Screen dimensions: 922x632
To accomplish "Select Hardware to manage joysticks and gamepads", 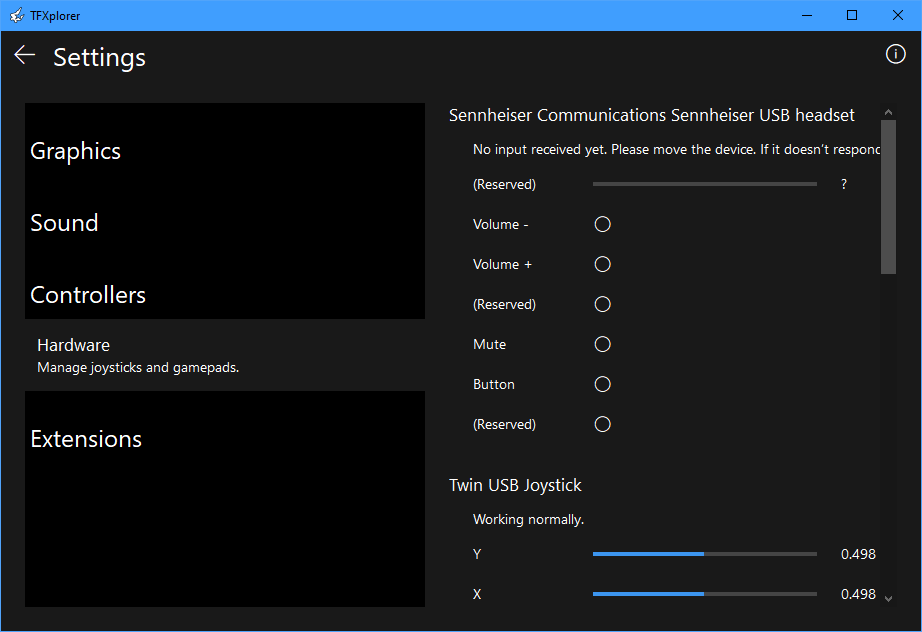I will coord(137,355).
